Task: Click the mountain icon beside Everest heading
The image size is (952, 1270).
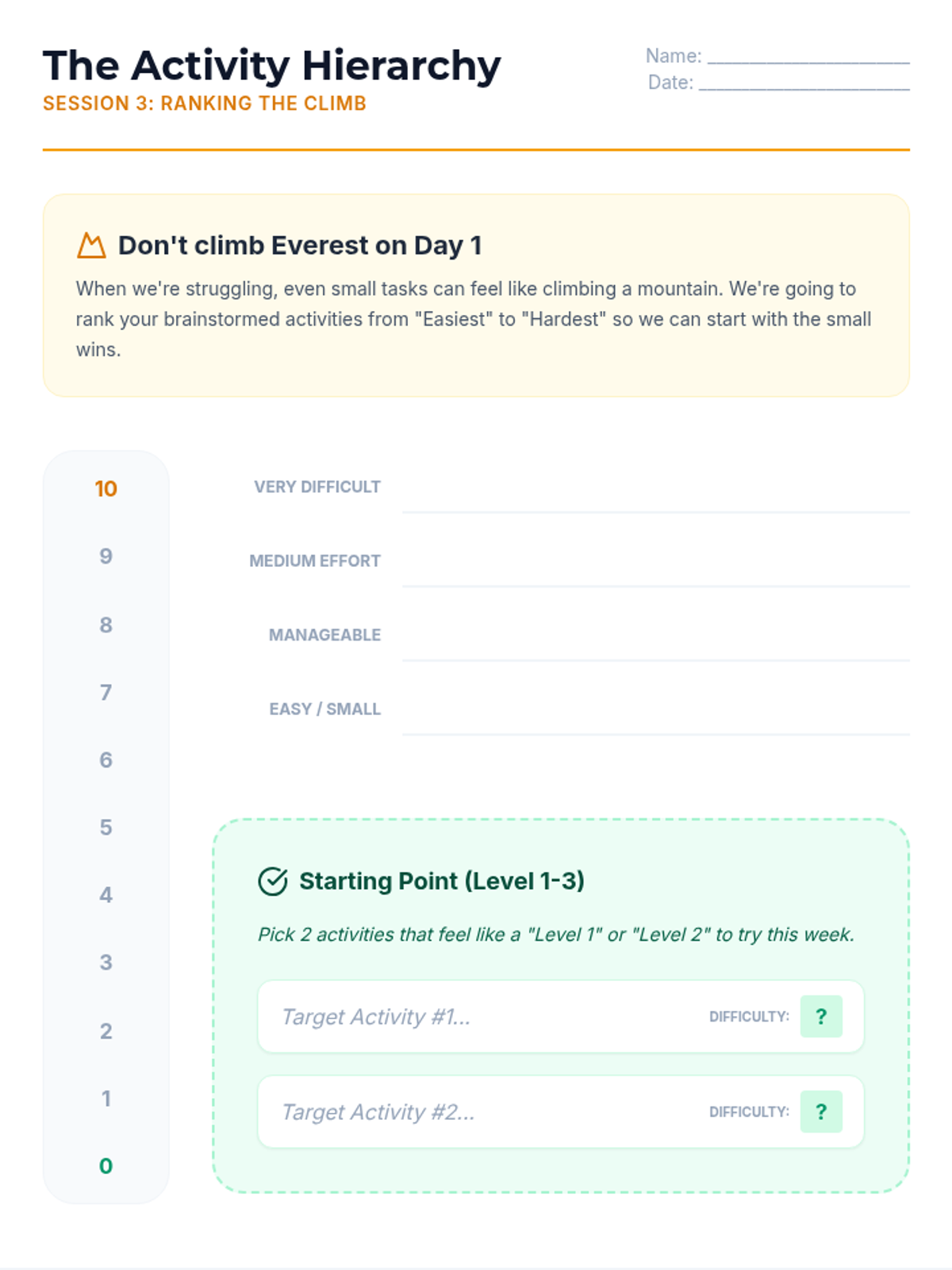Action: tap(91, 246)
